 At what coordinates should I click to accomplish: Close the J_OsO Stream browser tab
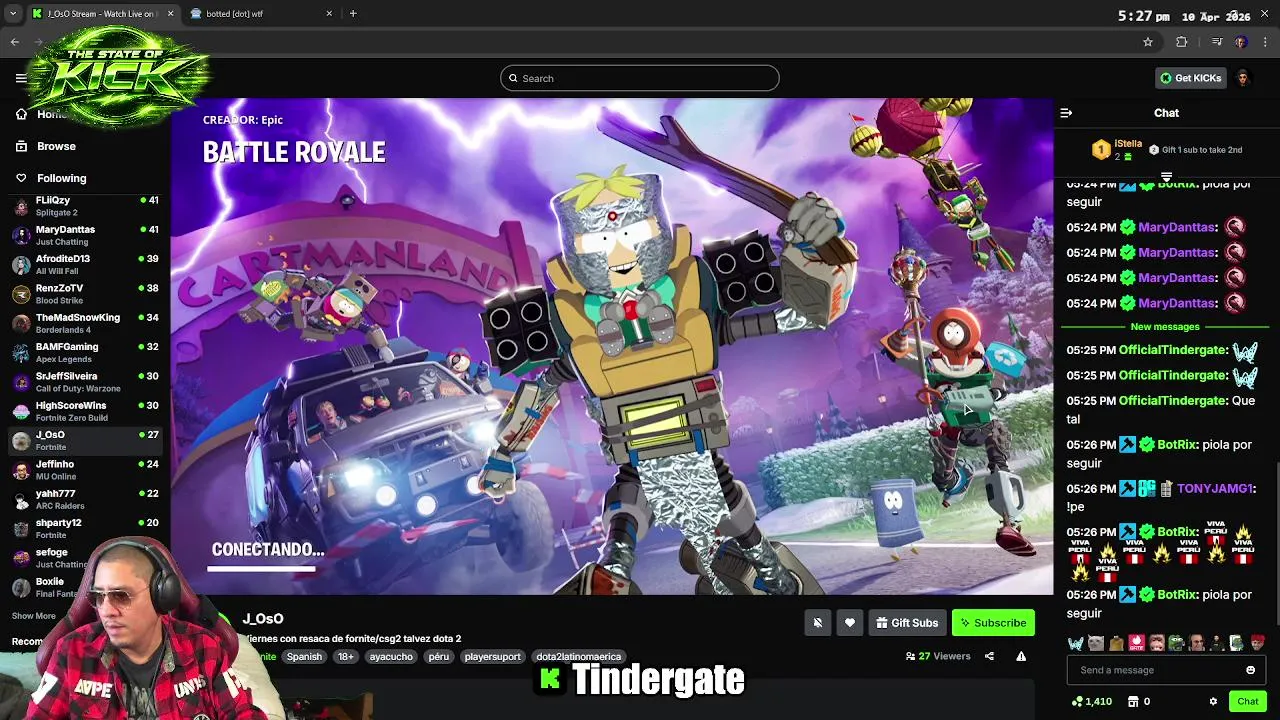pyautogui.click(x=170, y=13)
